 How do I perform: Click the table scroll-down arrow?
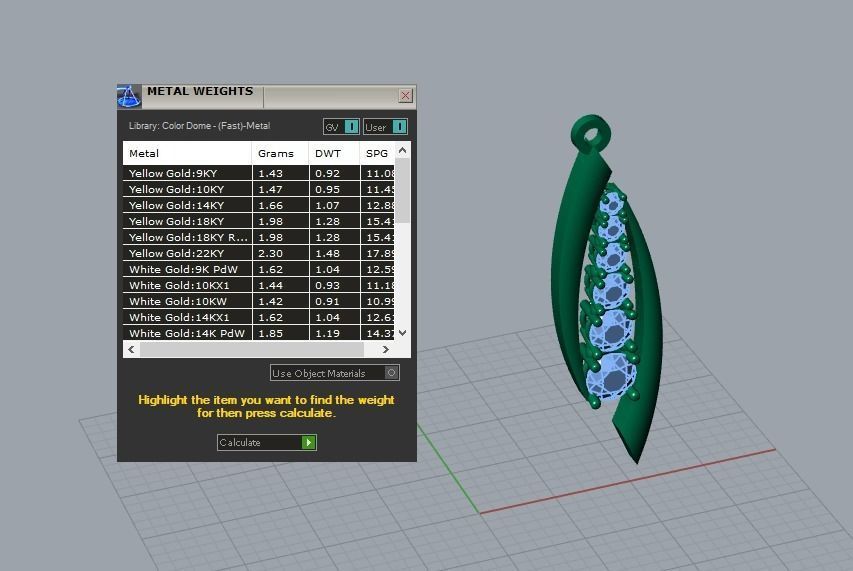pyautogui.click(x=403, y=333)
